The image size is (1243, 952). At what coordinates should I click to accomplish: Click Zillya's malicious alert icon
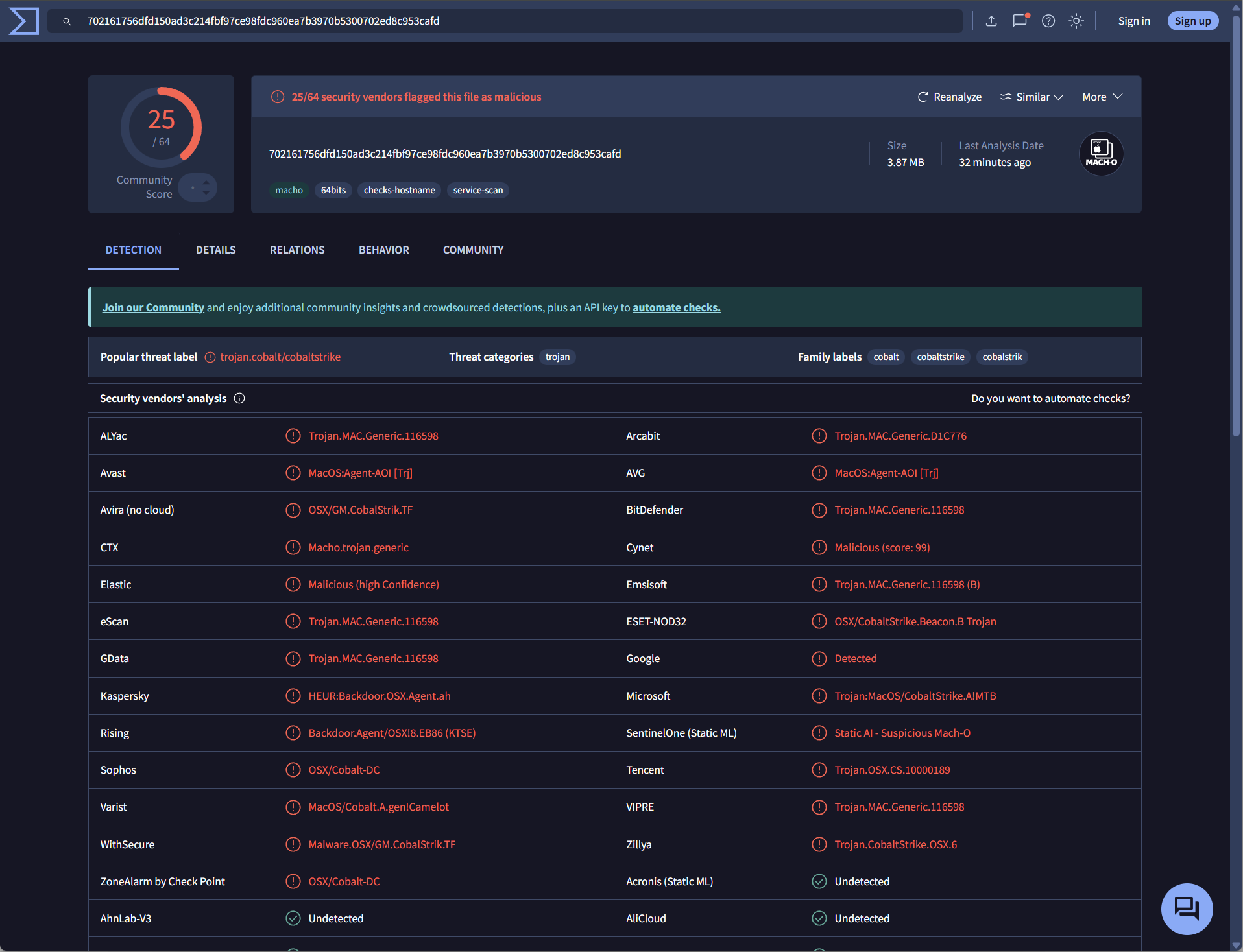[819, 844]
